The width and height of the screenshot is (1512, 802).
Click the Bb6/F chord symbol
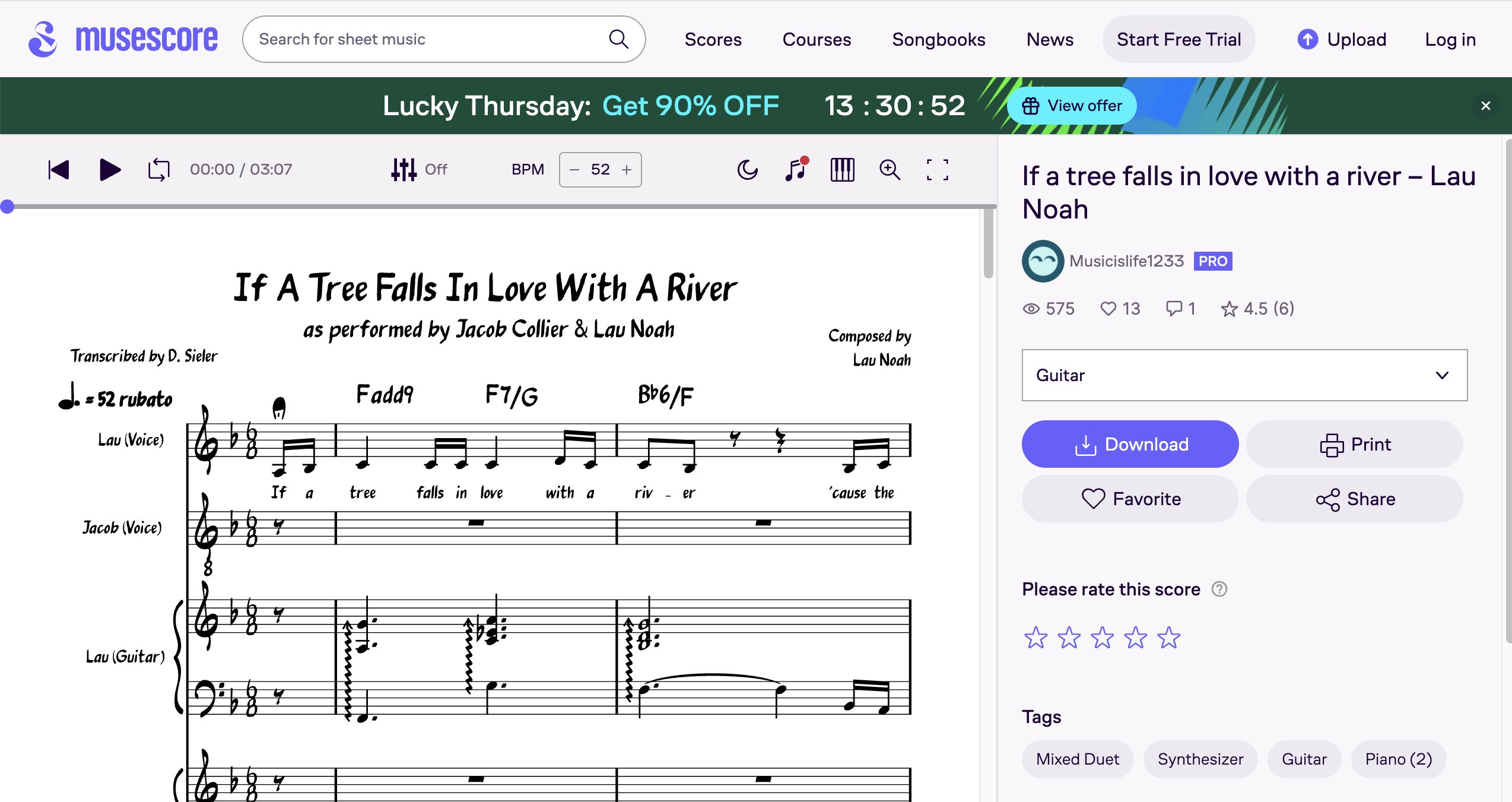click(x=665, y=395)
